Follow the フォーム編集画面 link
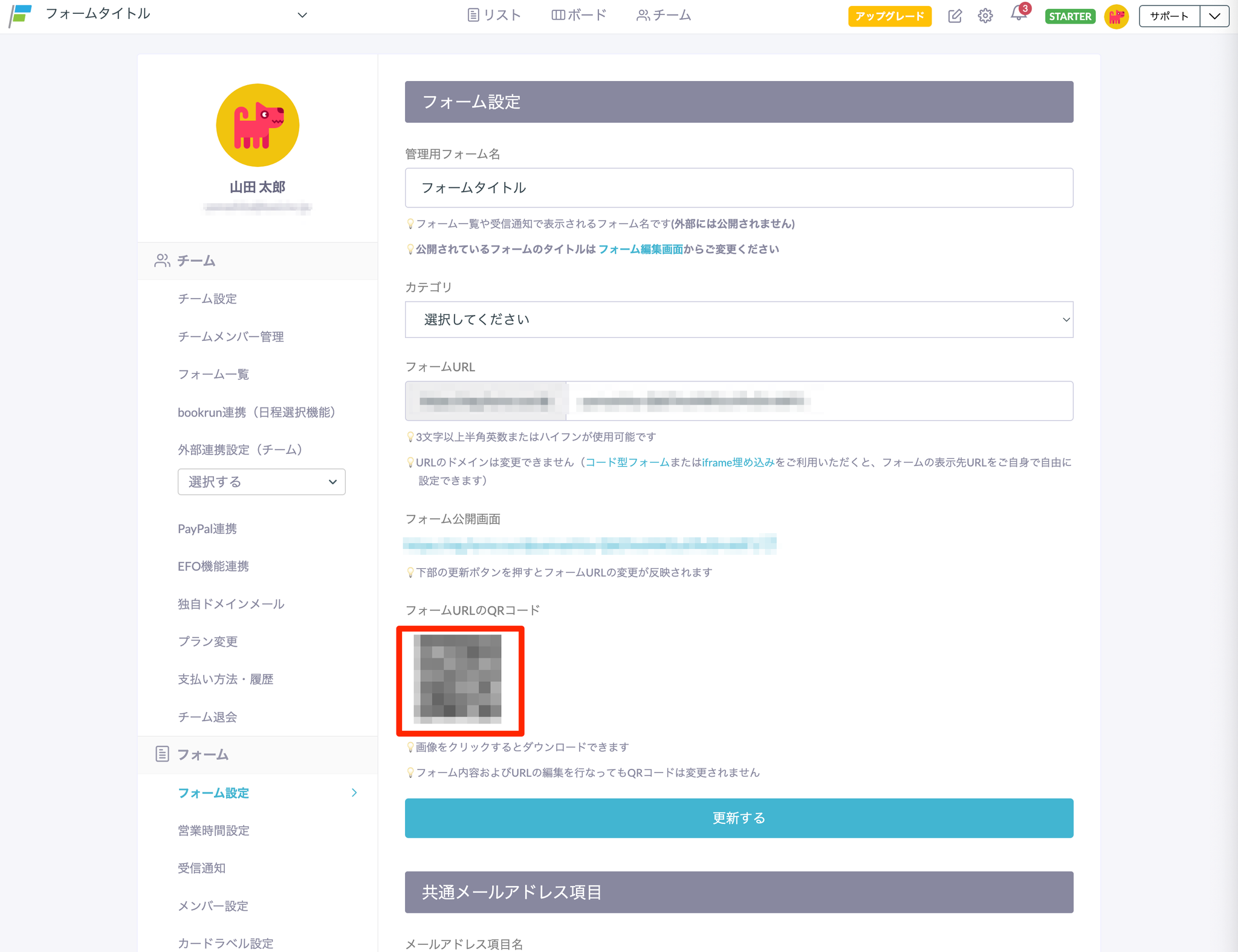1238x952 pixels. tap(640, 249)
